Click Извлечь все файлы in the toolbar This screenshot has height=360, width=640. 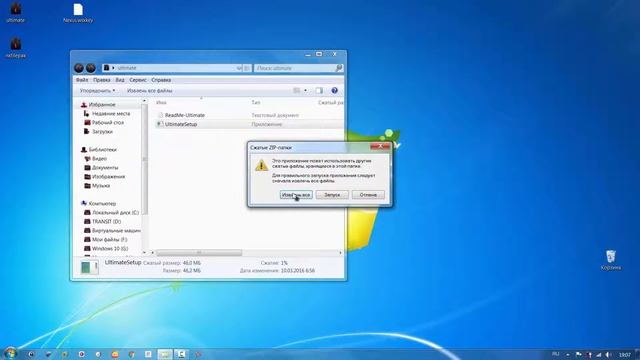point(149,91)
